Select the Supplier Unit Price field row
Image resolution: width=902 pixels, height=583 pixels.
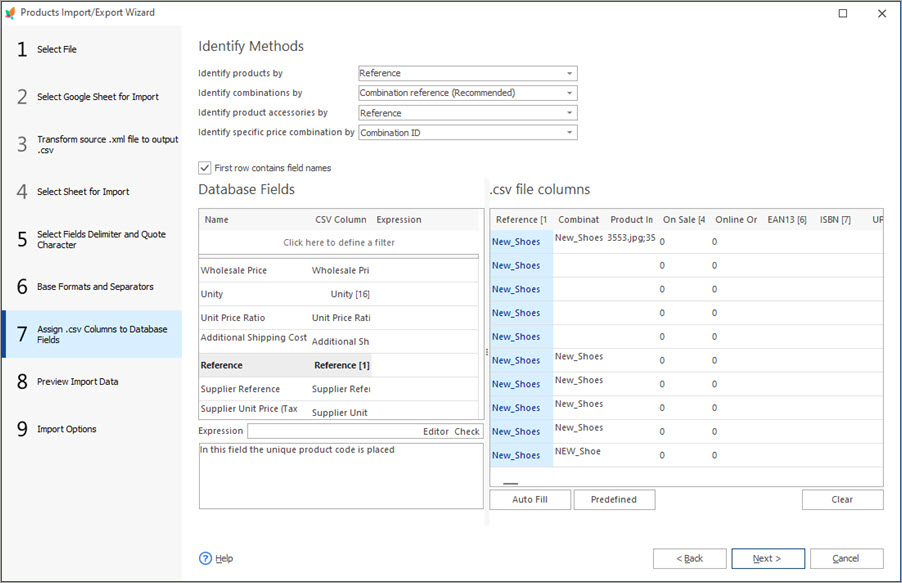pyautogui.click(x=339, y=410)
